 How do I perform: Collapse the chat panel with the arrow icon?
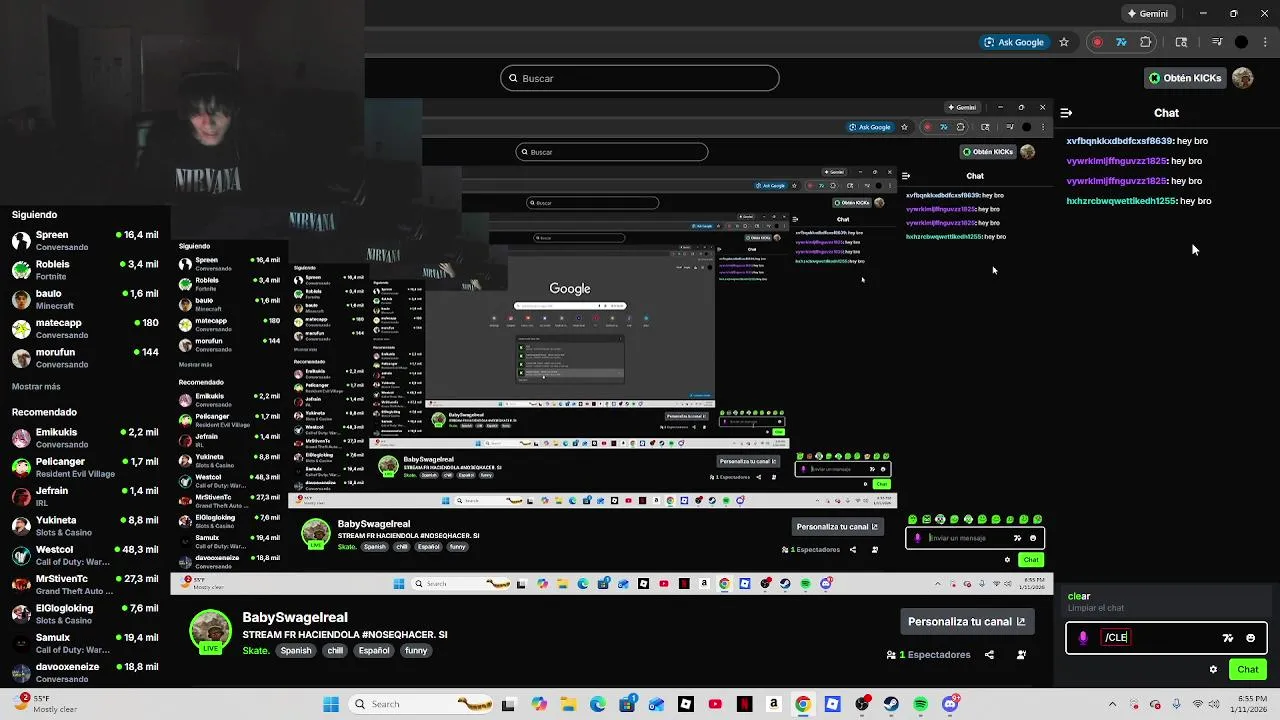point(1066,113)
